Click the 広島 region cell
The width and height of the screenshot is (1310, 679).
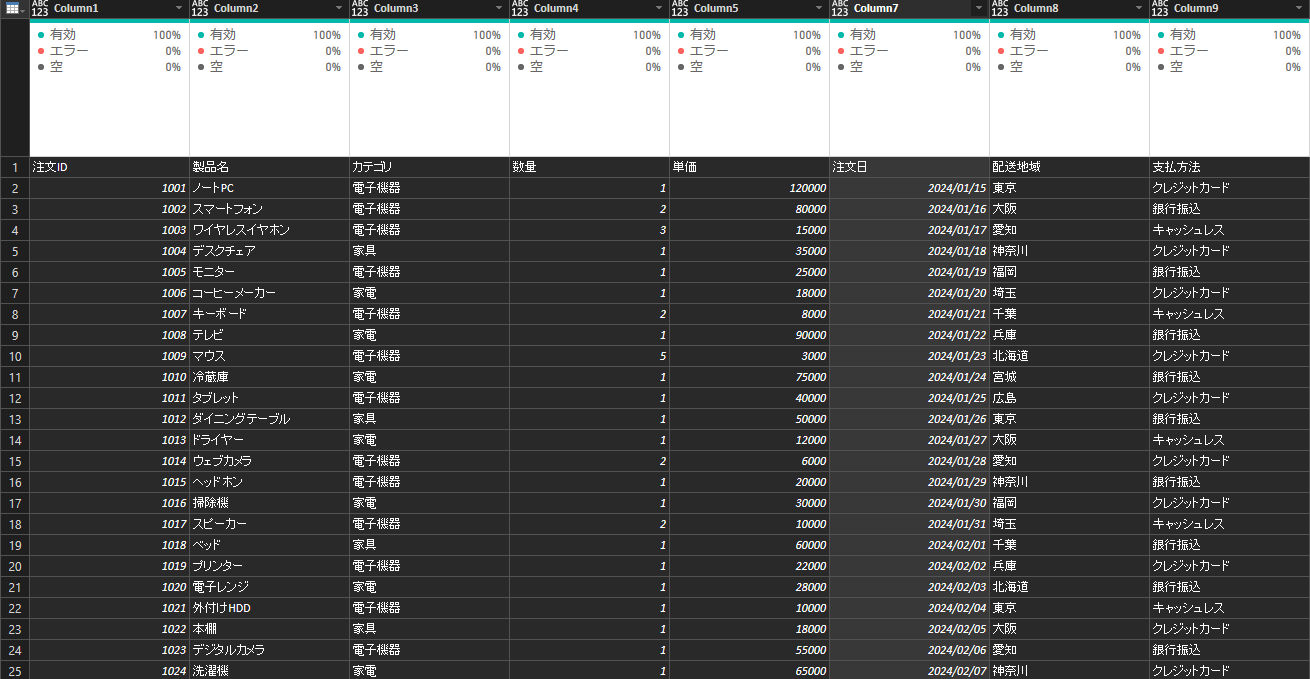(1070, 398)
